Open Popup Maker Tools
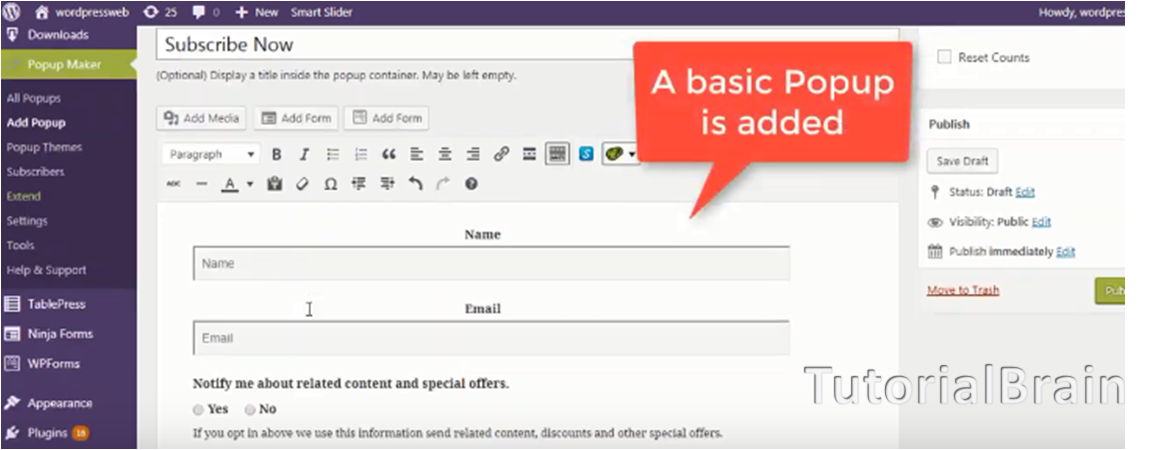The image size is (1165, 450). click(x=20, y=245)
